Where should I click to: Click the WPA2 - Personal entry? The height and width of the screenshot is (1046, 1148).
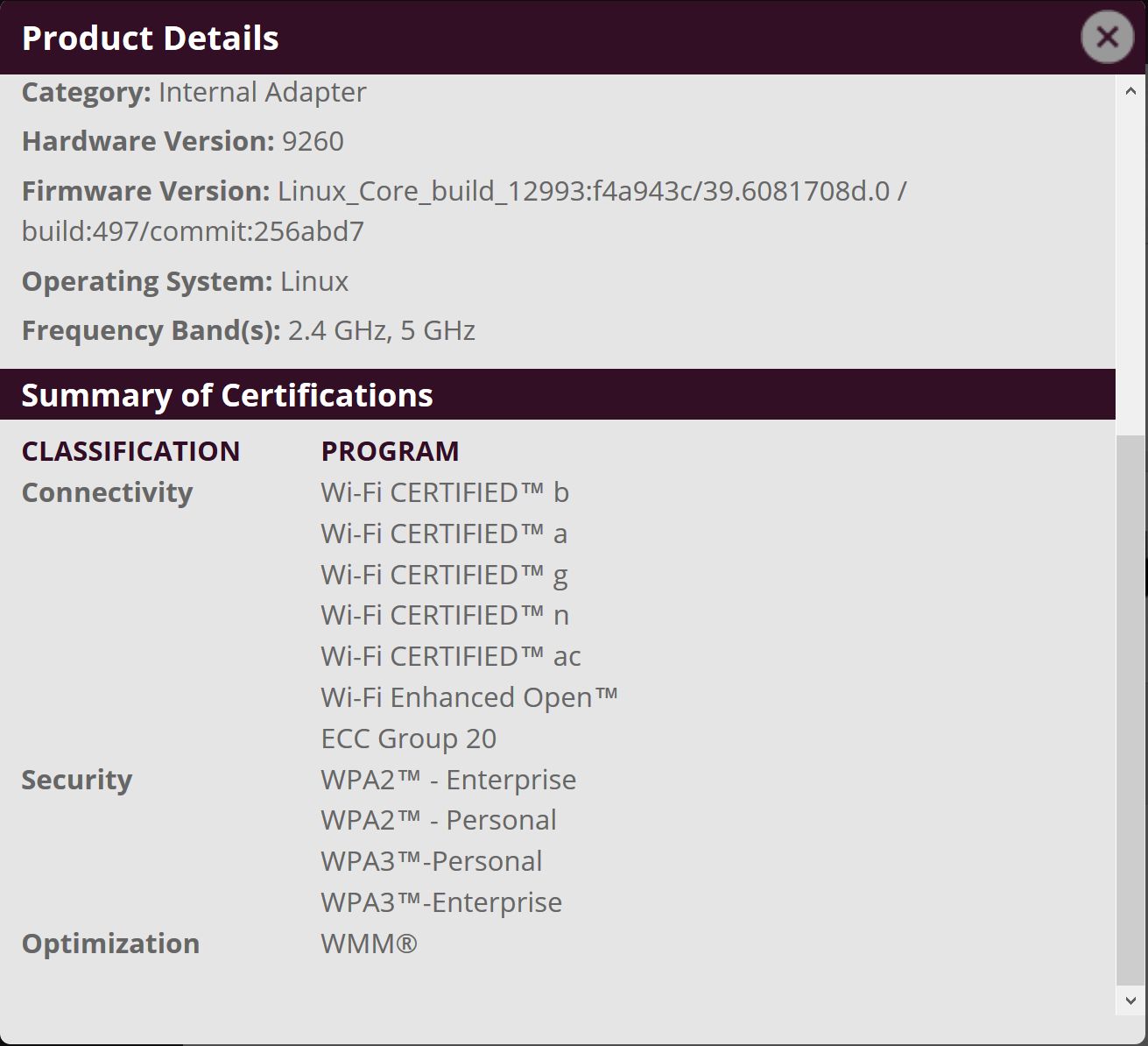(439, 820)
